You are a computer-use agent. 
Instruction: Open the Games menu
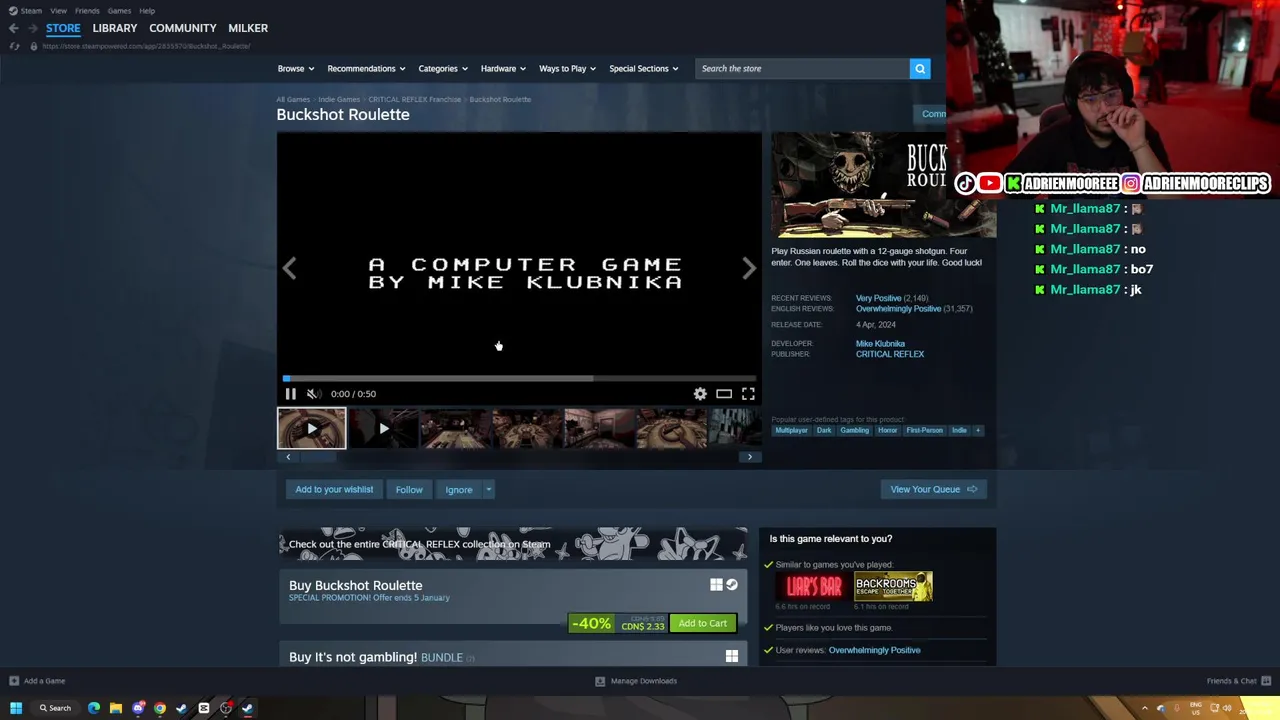pyautogui.click(x=119, y=11)
